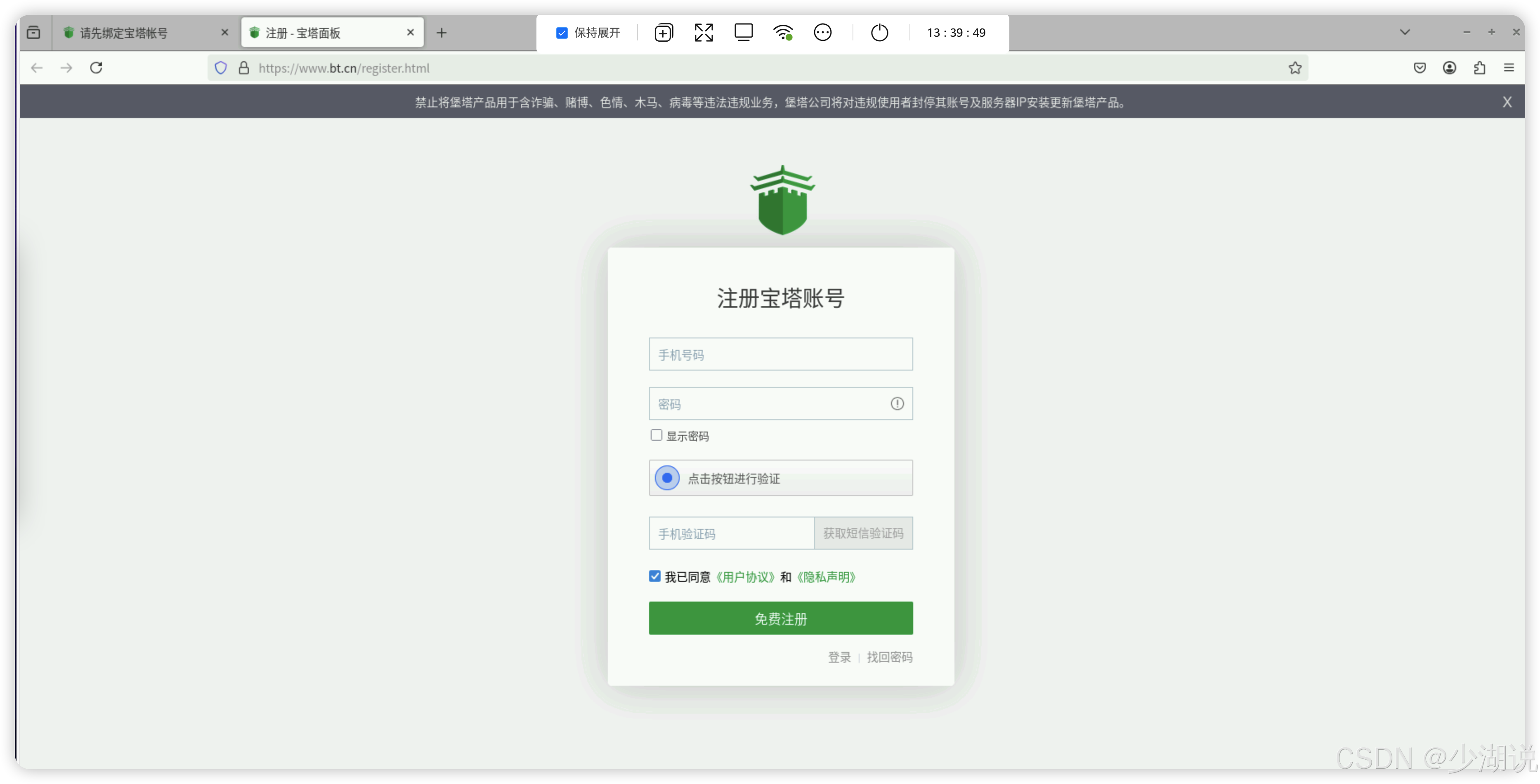Enable the 显示密码 checkbox
Image resolution: width=1540 pixels, height=784 pixels.
point(657,435)
